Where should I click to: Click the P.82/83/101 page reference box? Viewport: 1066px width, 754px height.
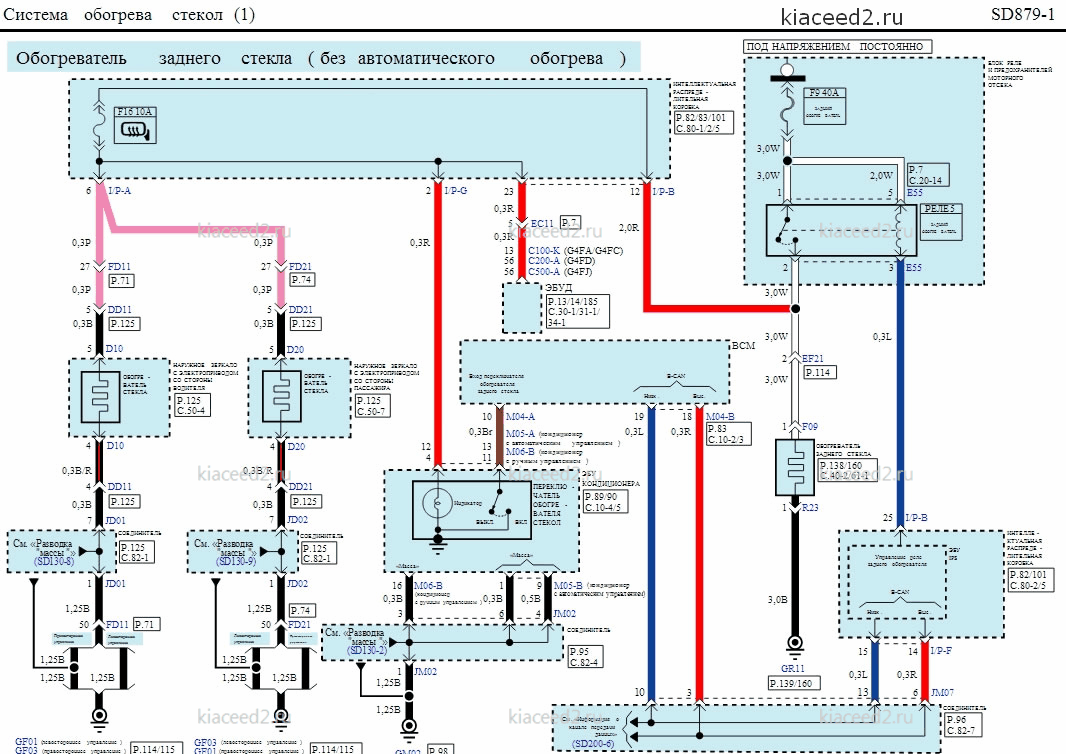[x=703, y=122]
